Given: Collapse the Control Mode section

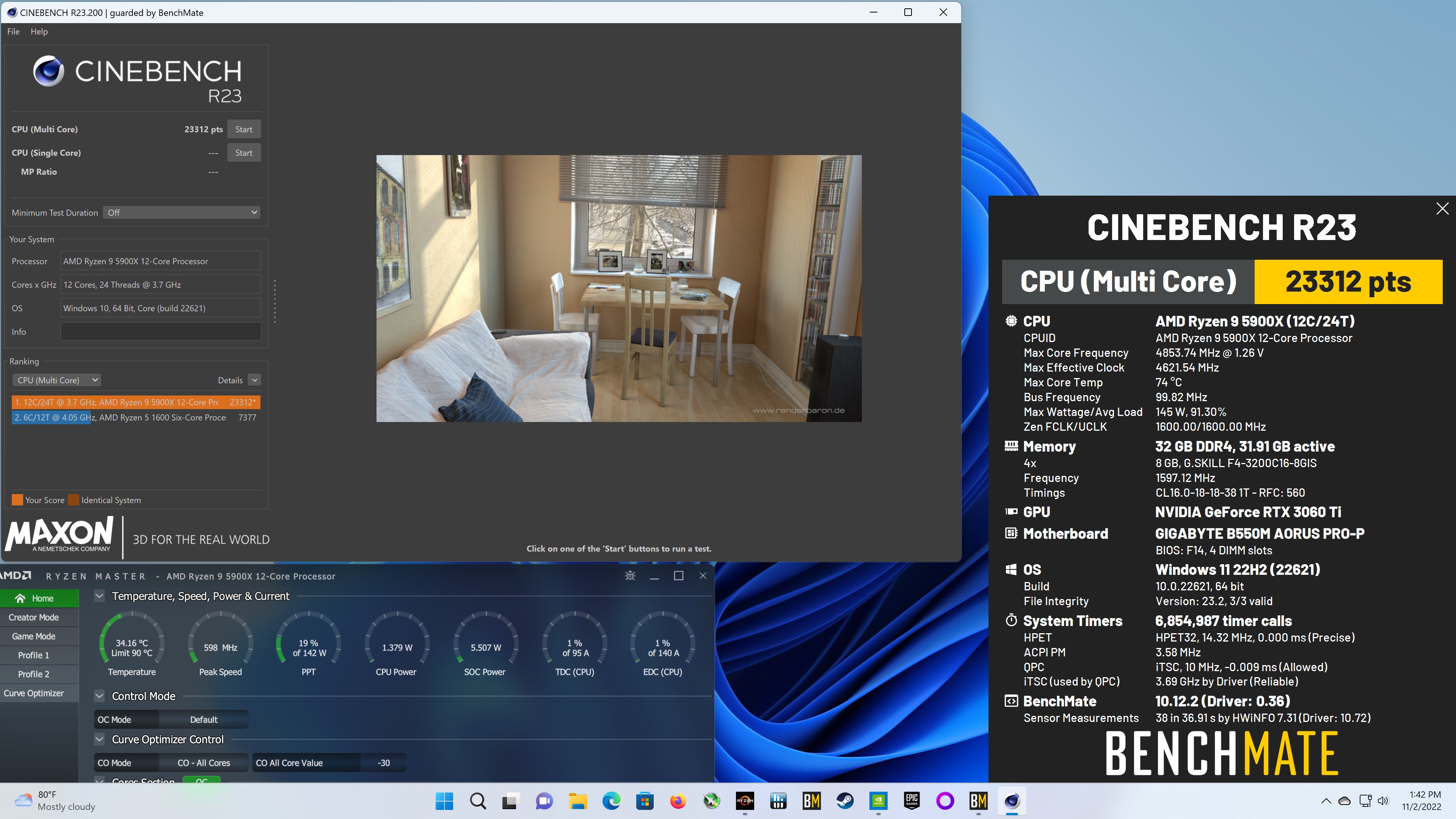Looking at the screenshot, I should coord(99,697).
